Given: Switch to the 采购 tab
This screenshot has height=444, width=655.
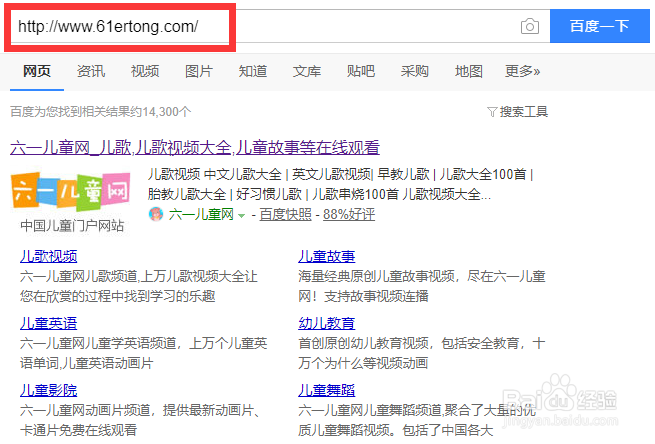Looking at the screenshot, I should pos(414,71).
